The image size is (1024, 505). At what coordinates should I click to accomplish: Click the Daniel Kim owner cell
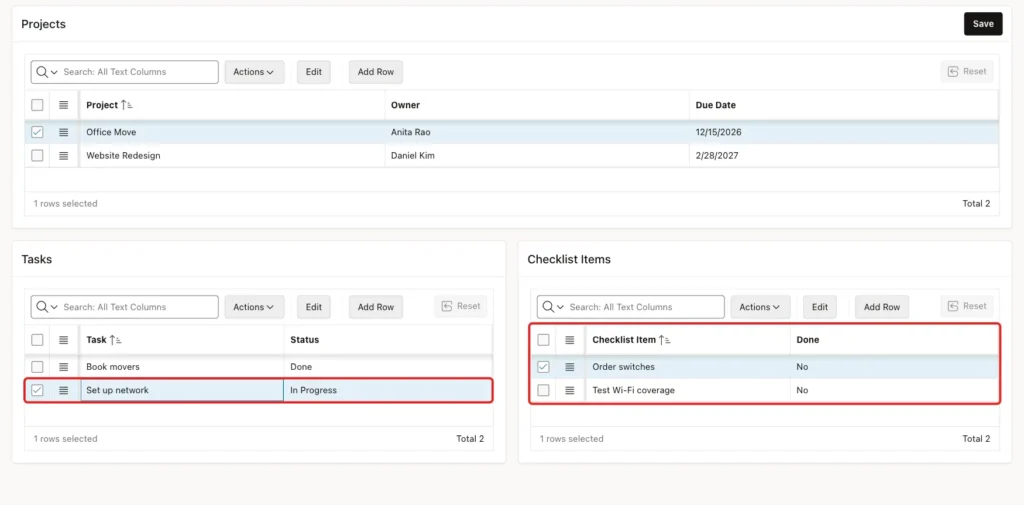[x=537, y=155]
